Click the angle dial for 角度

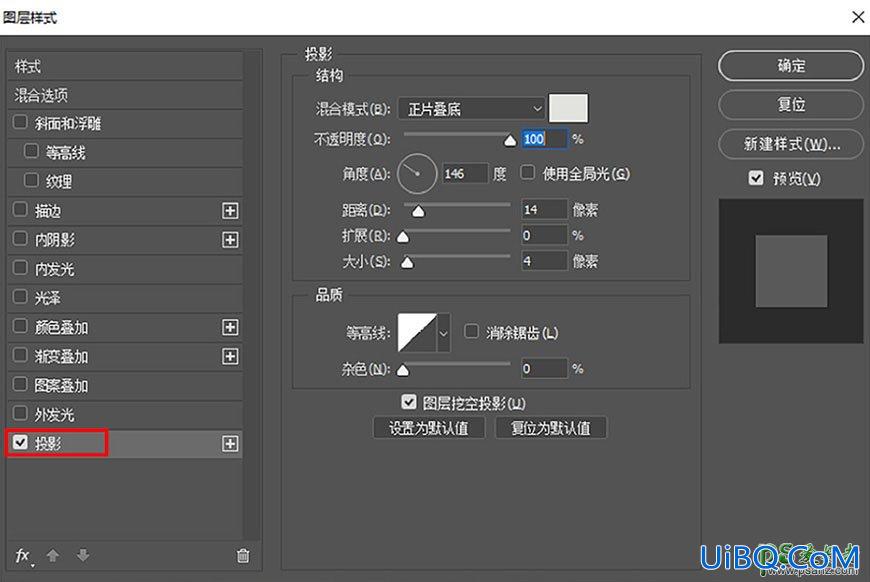point(417,174)
